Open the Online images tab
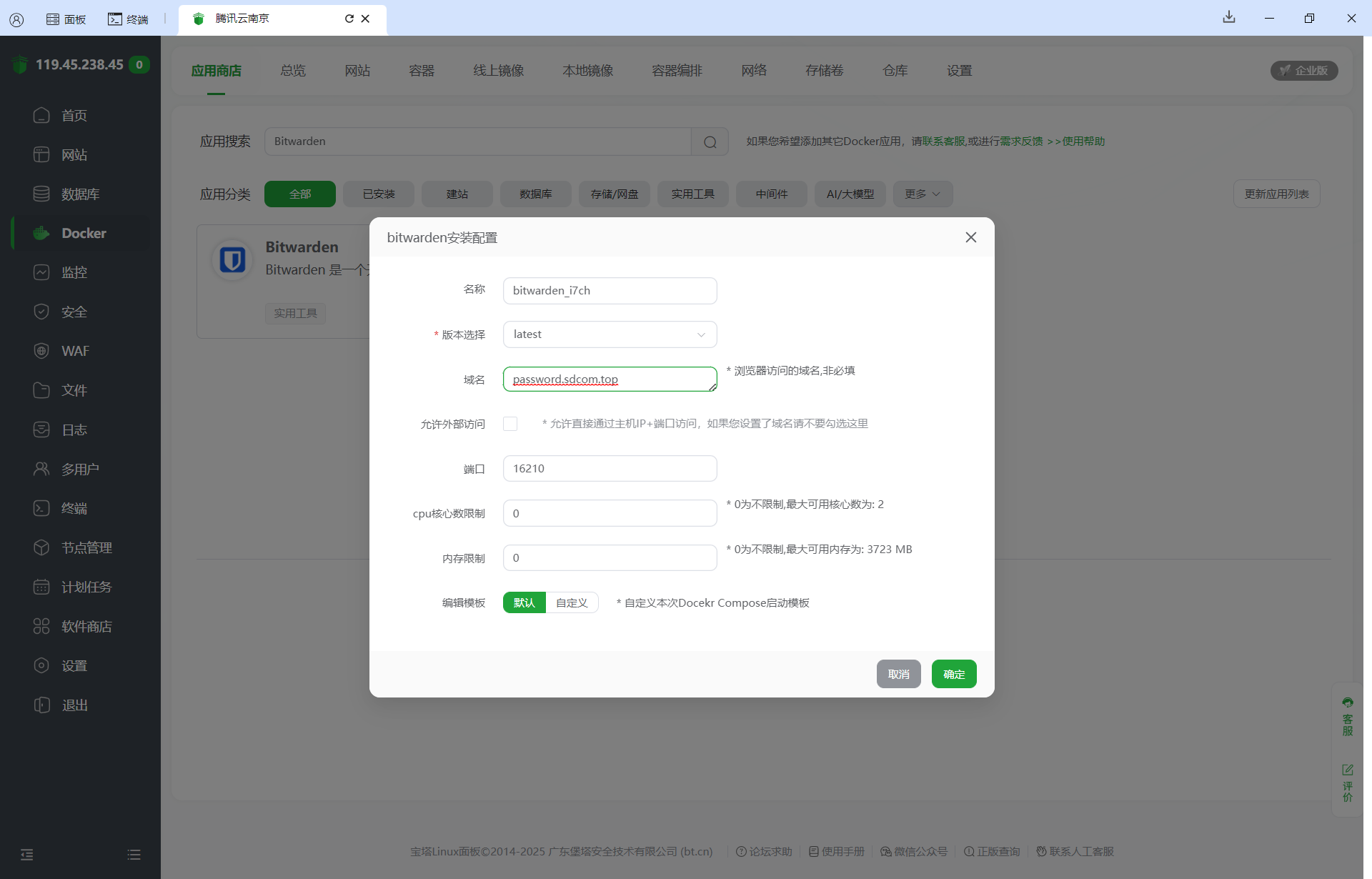 (x=498, y=71)
